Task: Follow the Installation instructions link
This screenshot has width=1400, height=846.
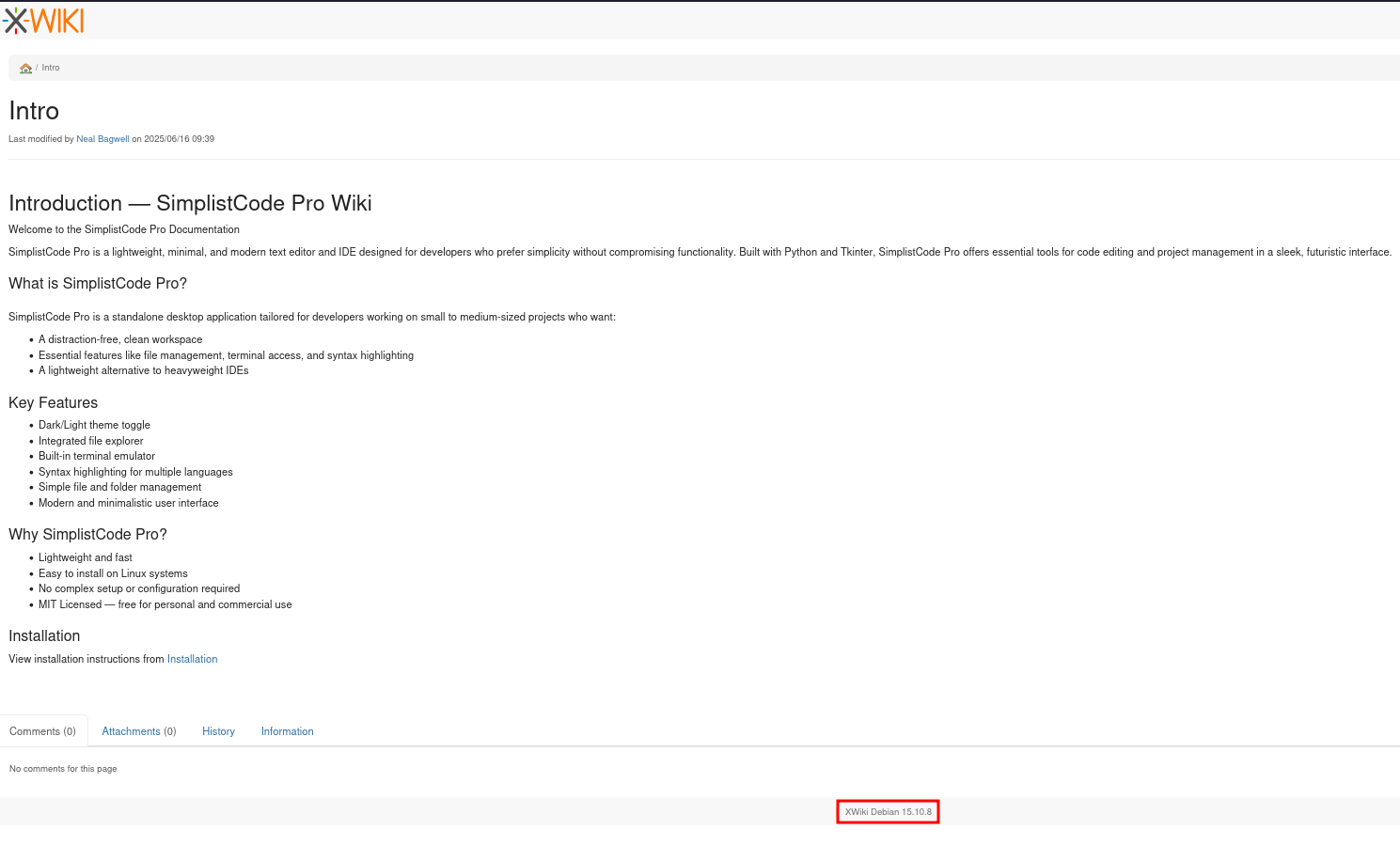Action: pos(192,658)
